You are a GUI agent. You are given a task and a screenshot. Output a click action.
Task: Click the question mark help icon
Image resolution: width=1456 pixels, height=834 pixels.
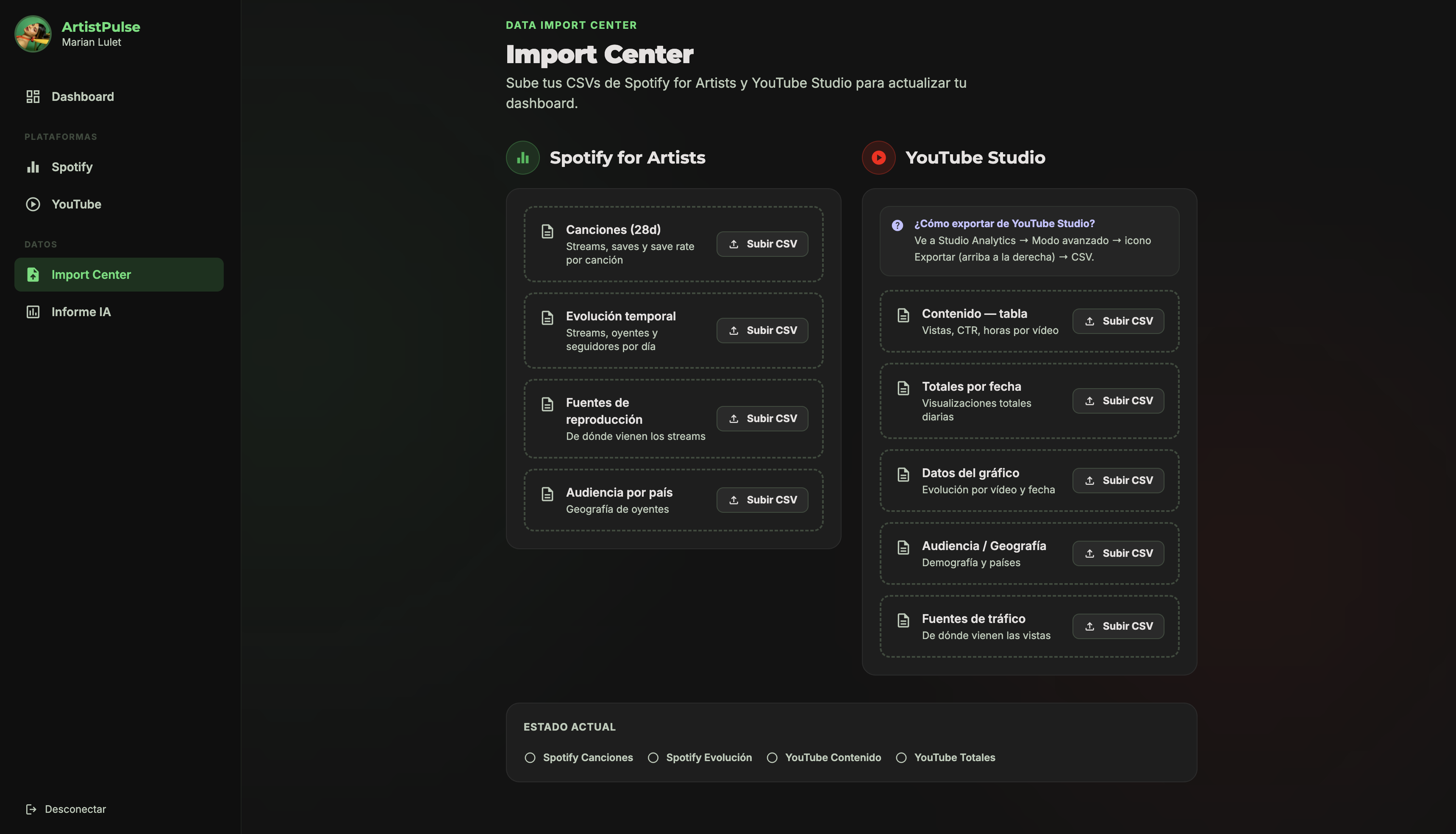897,225
